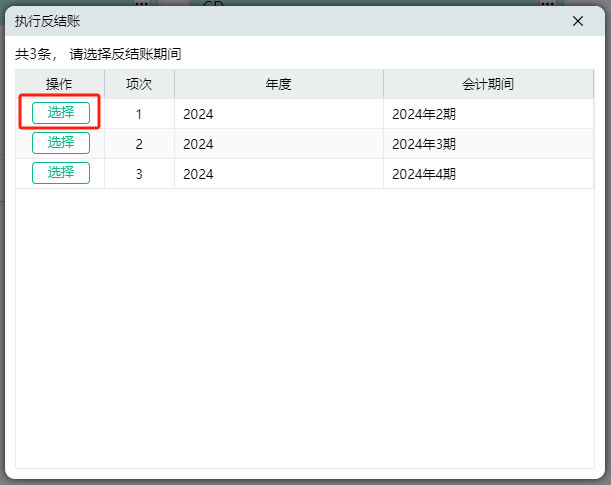Sort by the 年度 column header
This screenshot has height=485, width=611.
pos(278,84)
